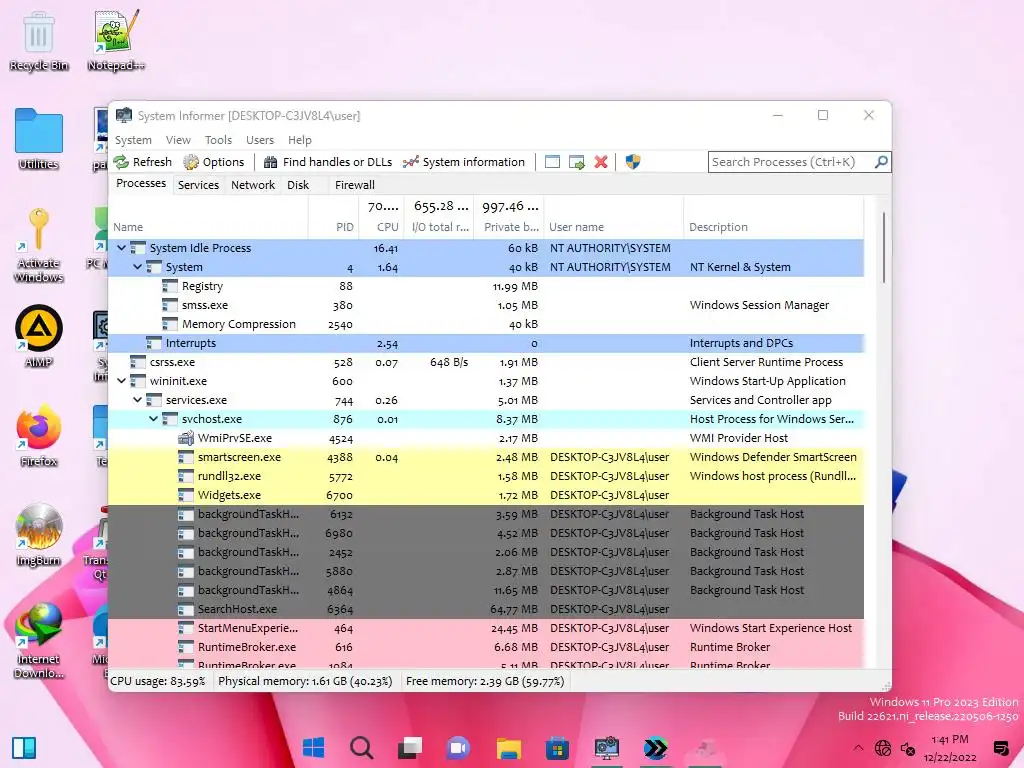Click the find window toolbar icon
The image size is (1024, 768).
(552, 162)
